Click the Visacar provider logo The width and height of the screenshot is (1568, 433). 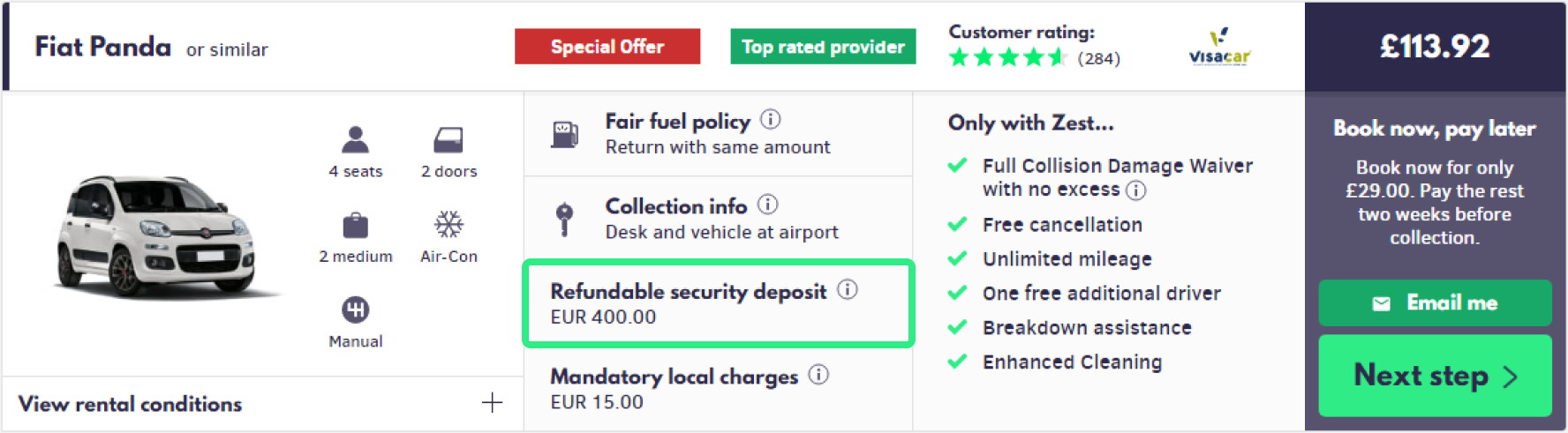pos(1219,48)
